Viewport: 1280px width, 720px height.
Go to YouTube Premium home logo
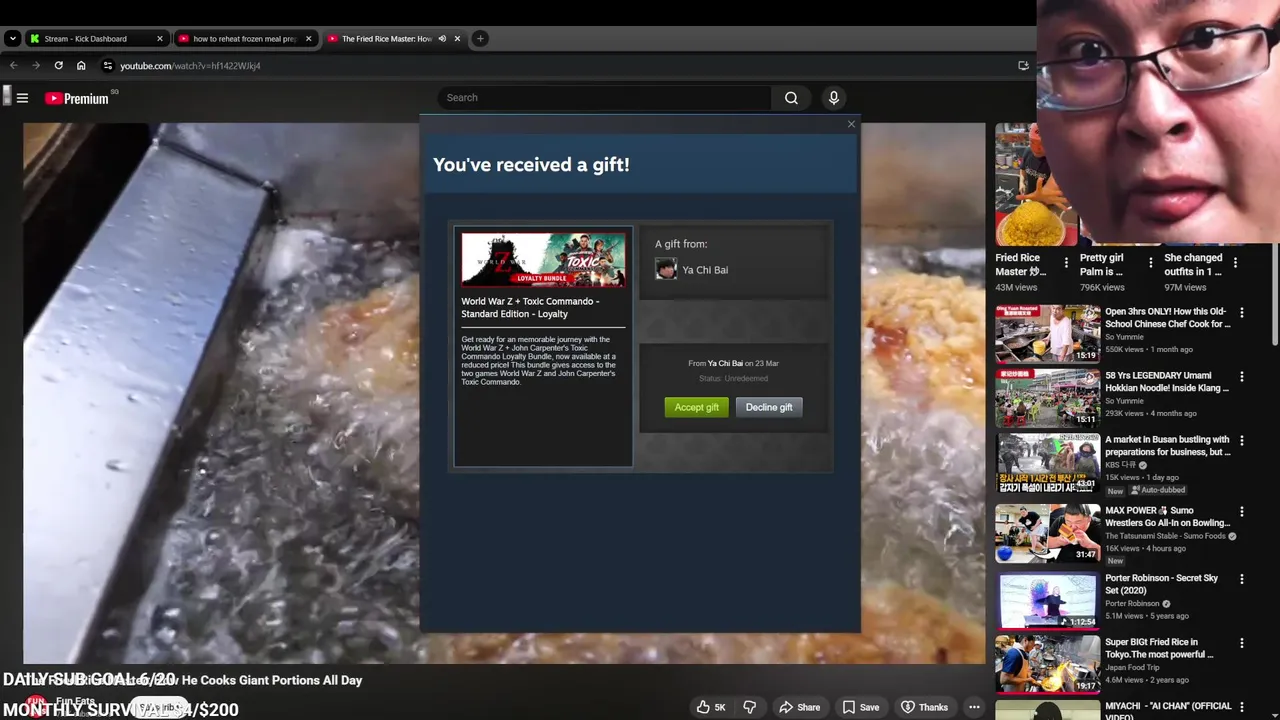[77, 98]
